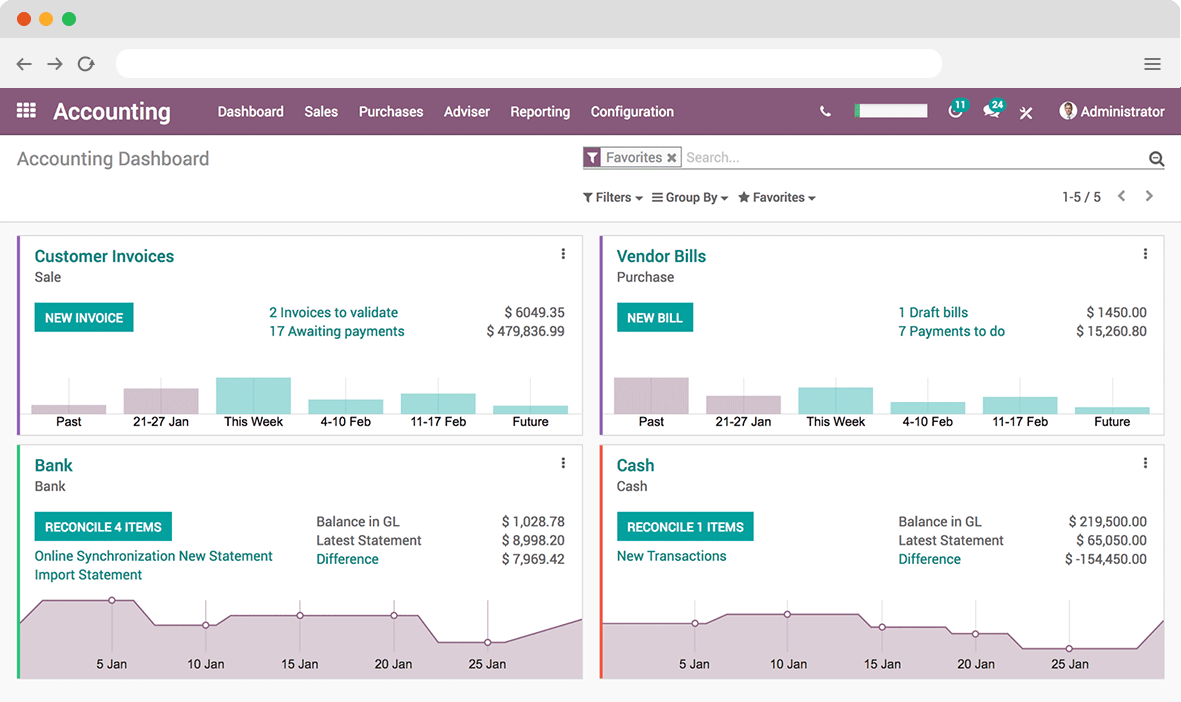Expand the Group By dropdown

(689, 197)
